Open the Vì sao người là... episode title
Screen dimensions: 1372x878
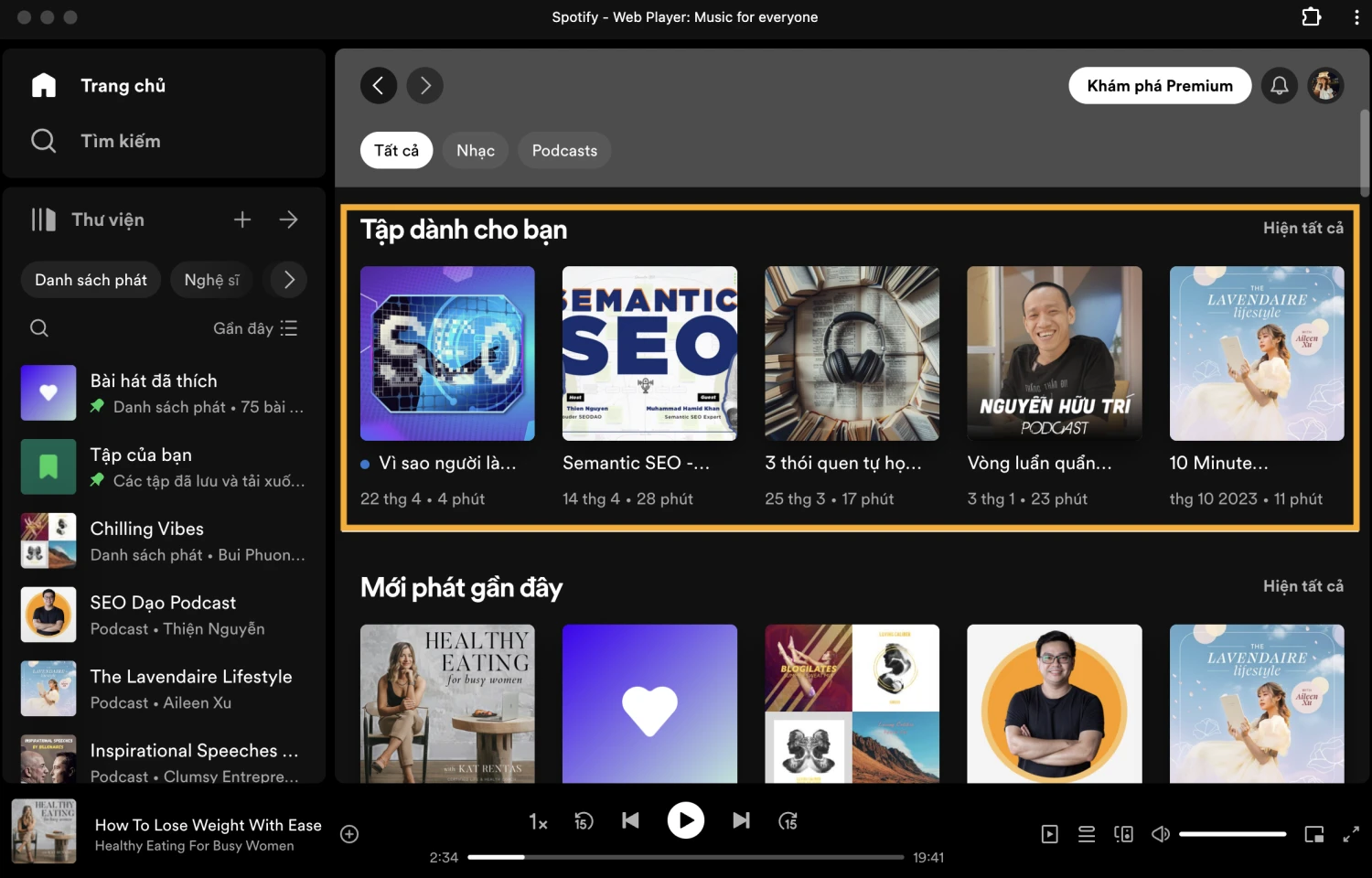coord(447,463)
